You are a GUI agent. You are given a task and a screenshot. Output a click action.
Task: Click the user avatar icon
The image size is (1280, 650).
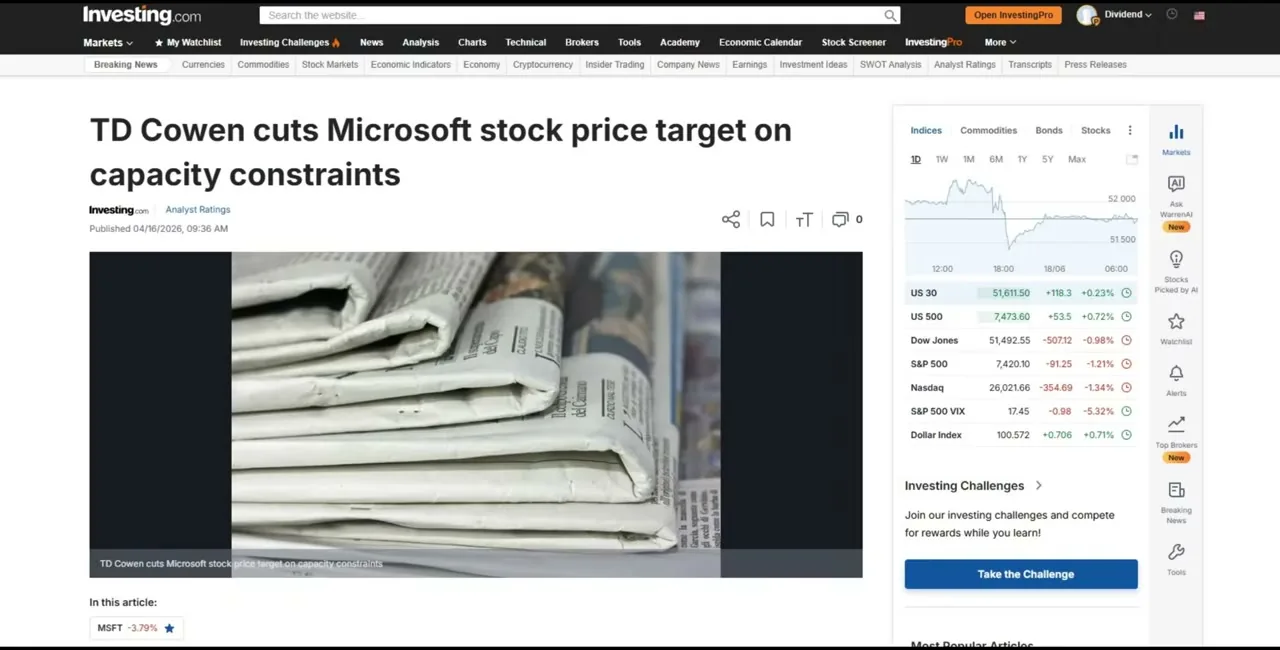pos(1087,15)
